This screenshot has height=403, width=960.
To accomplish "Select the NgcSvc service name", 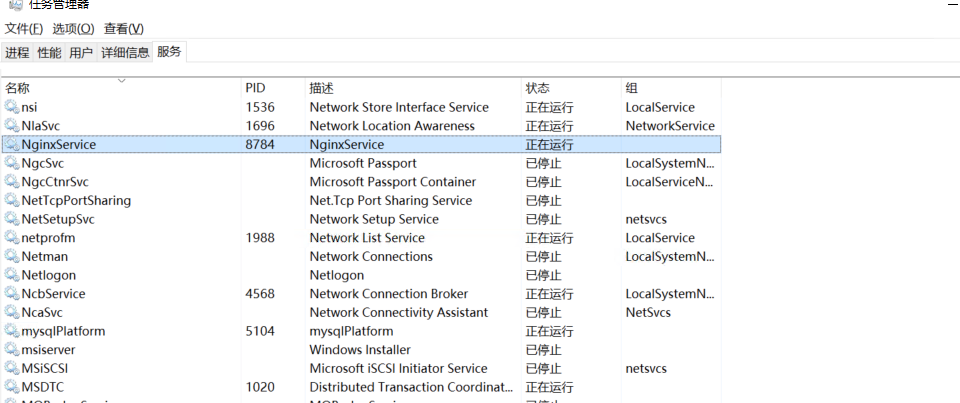I will [x=42, y=163].
